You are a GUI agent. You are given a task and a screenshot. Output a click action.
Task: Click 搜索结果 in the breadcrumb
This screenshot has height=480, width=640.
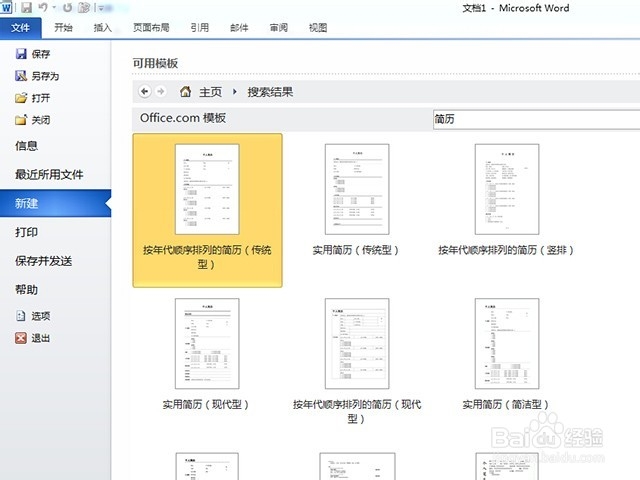(270, 92)
